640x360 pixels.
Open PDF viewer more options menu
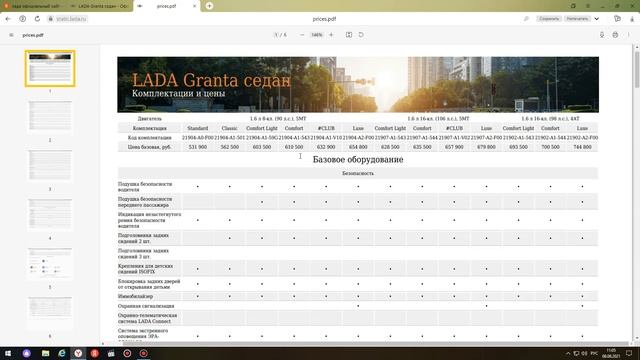[x=629, y=35]
